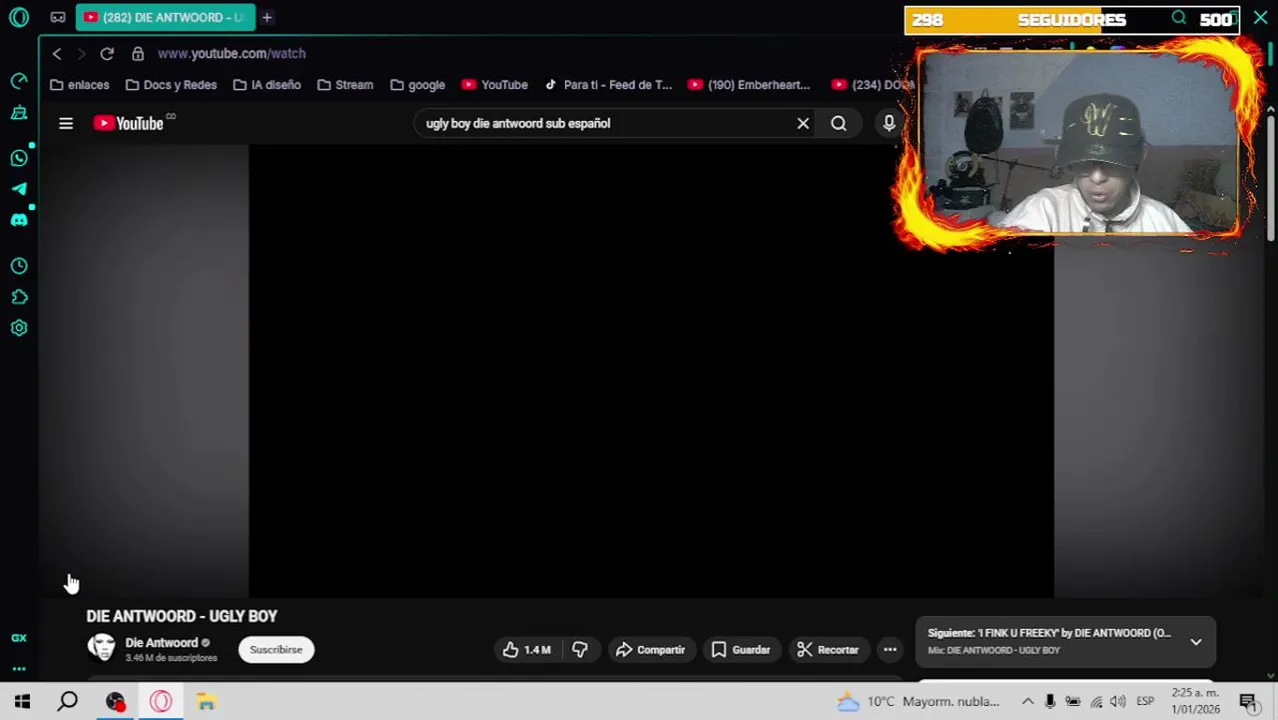The width and height of the screenshot is (1278, 720).
Task: Open WhatsApp from the sidebar
Action: pos(19,158)
